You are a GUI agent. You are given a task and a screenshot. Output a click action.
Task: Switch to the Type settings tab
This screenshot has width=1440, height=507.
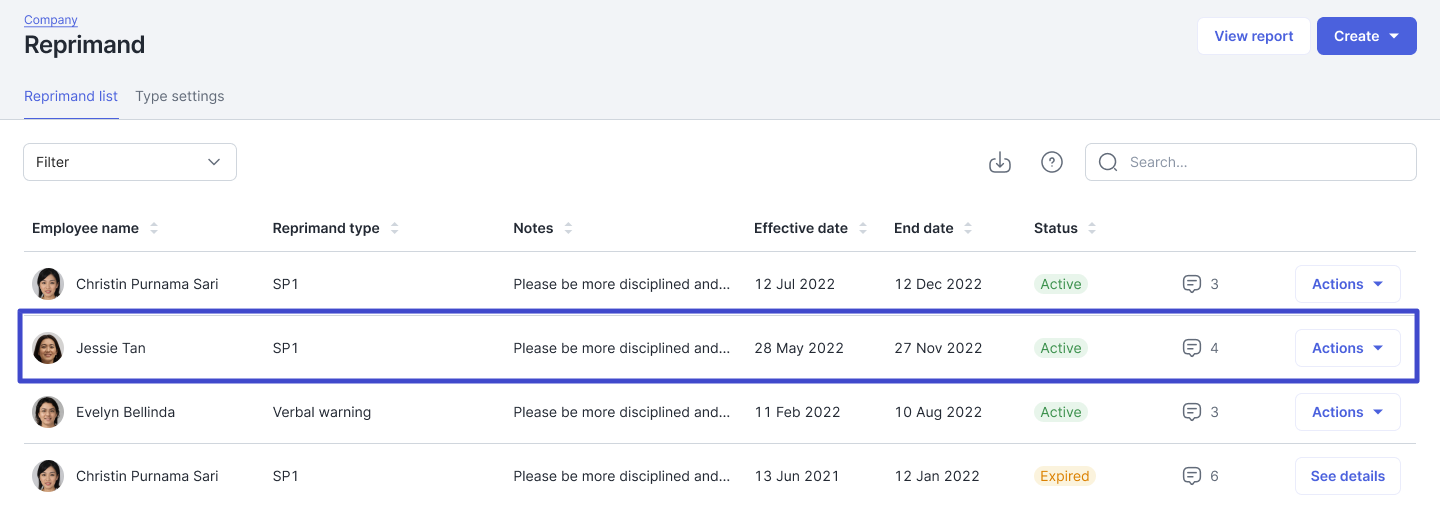point(180,97)
